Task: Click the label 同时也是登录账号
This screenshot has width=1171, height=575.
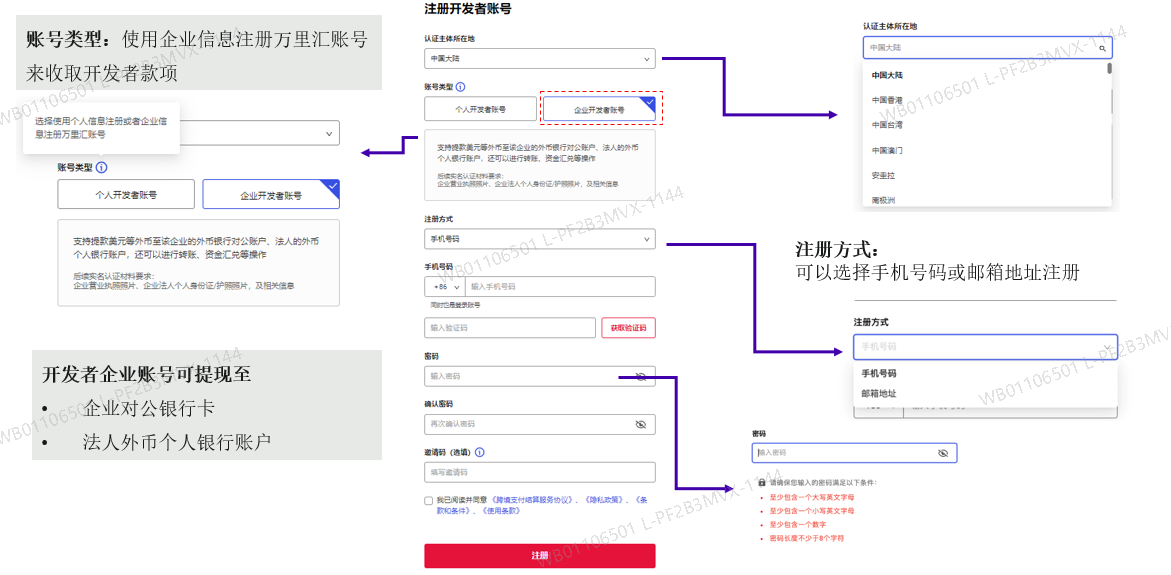Action: click(455, 305)
